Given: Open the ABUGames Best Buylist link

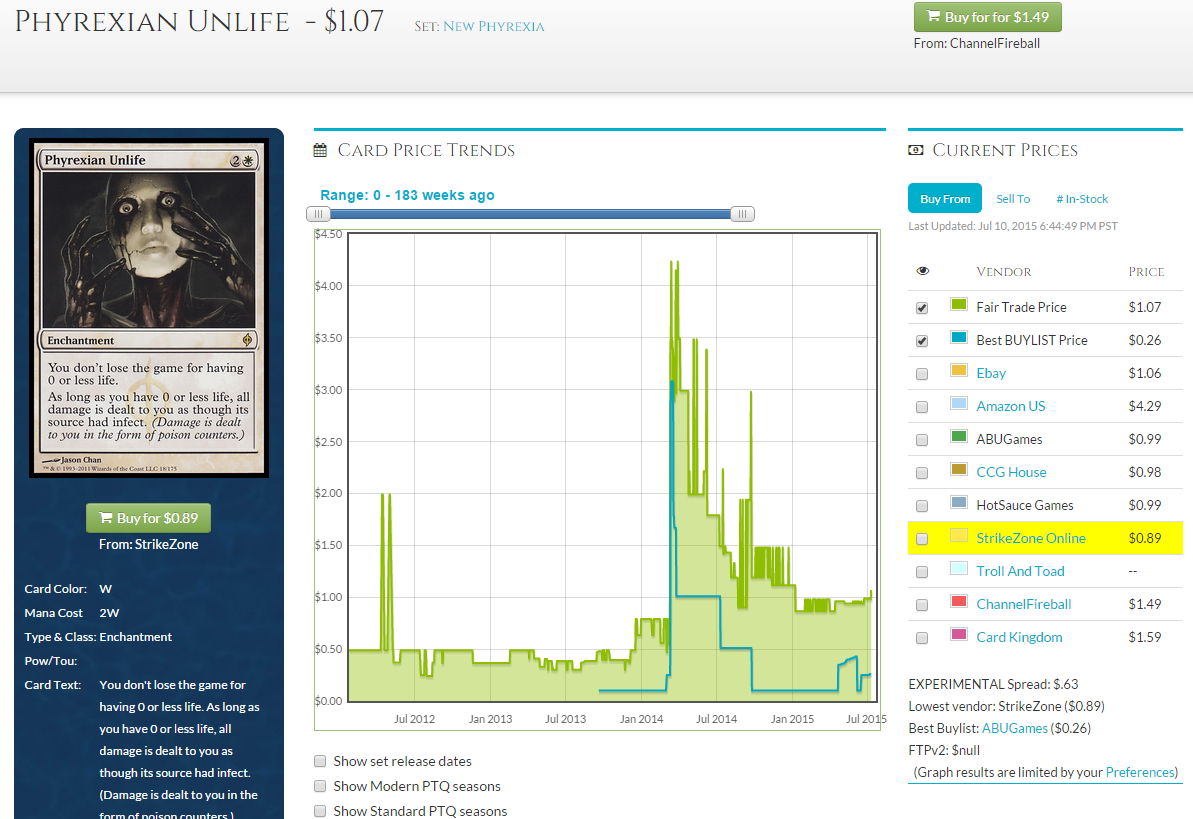Looking at the screenshot, I should click(1014, 728).
